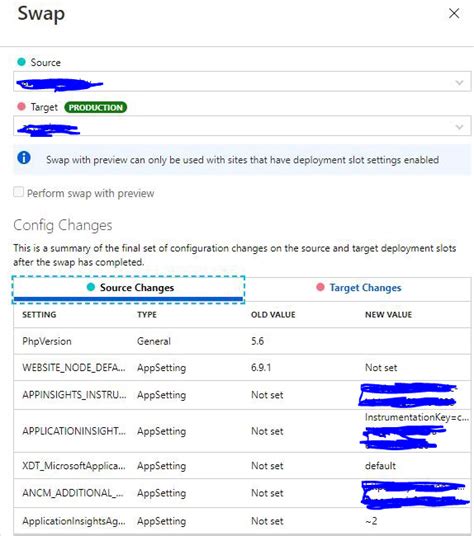The height and width of the screenshot is (536, 474).
Task: Click the NEW VALUE column header
Action: (388, 315)
